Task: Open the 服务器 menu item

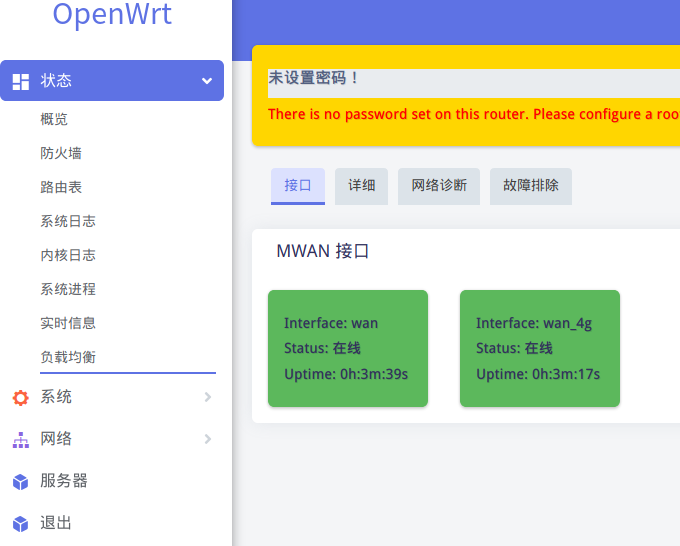Action: (64, 481)
